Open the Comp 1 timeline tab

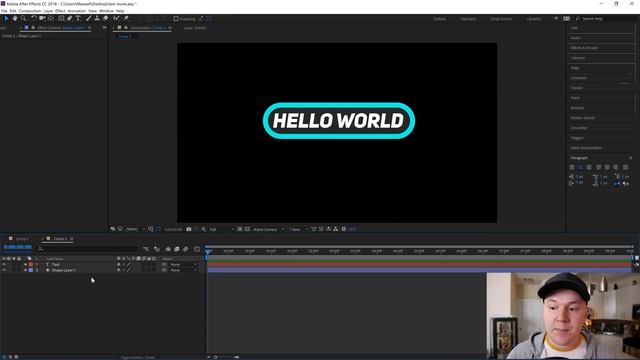22,239
